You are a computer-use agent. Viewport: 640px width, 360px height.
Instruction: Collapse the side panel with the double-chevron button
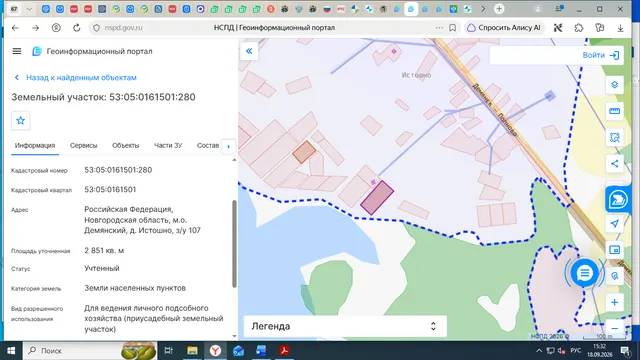[249, 51]
